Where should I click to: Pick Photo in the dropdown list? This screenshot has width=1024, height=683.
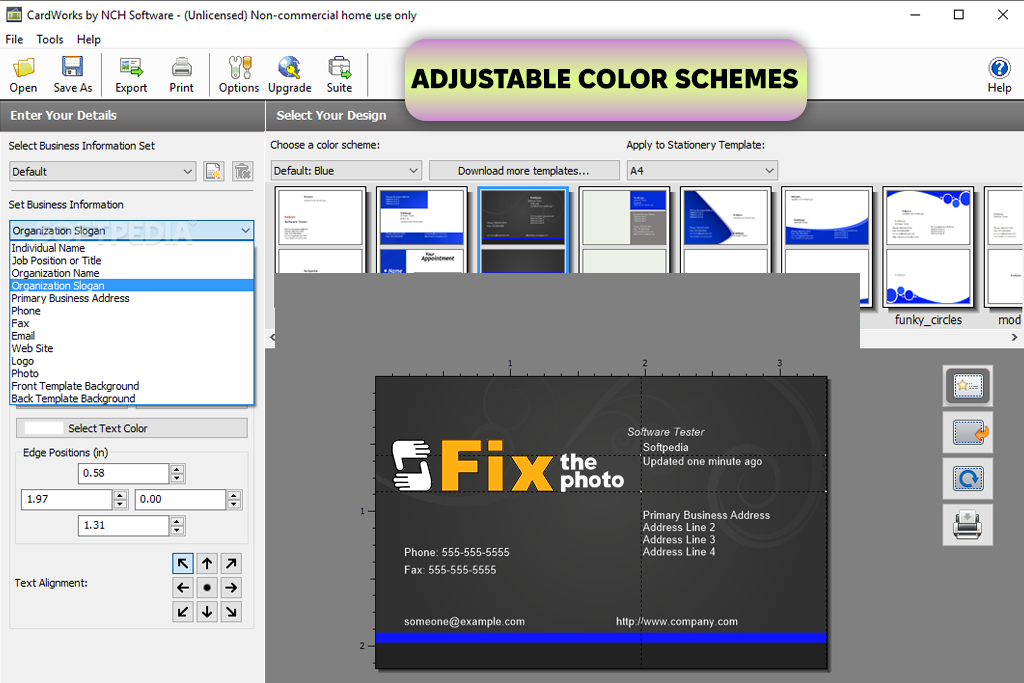click(131, 373)
